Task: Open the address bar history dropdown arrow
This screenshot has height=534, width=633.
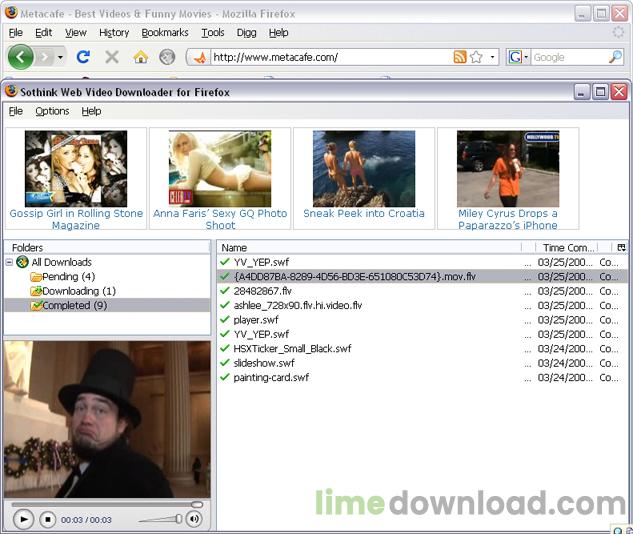Action: [x=492, y=57]
